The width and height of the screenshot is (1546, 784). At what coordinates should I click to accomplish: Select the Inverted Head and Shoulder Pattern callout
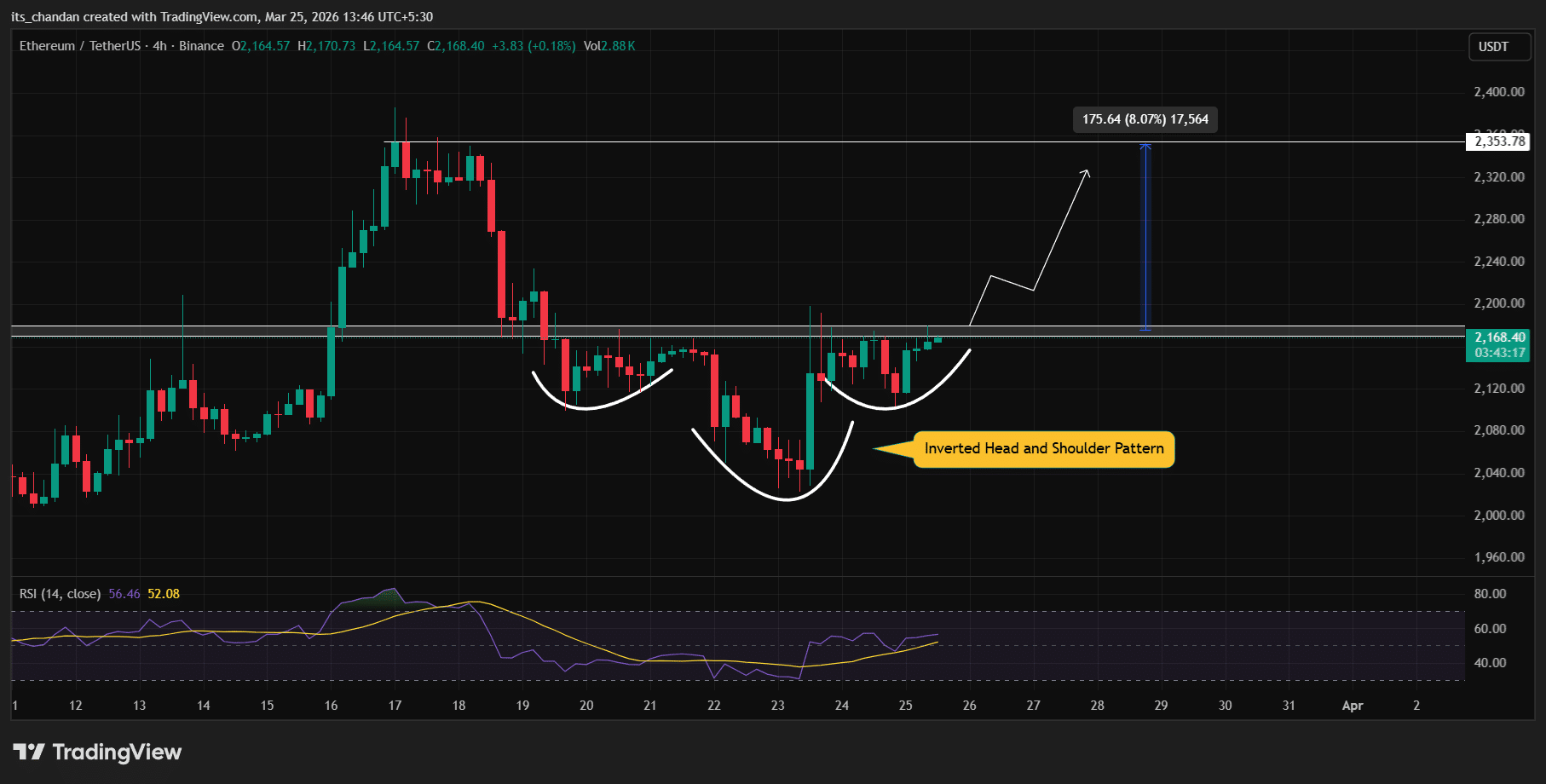pos(1043,449)
